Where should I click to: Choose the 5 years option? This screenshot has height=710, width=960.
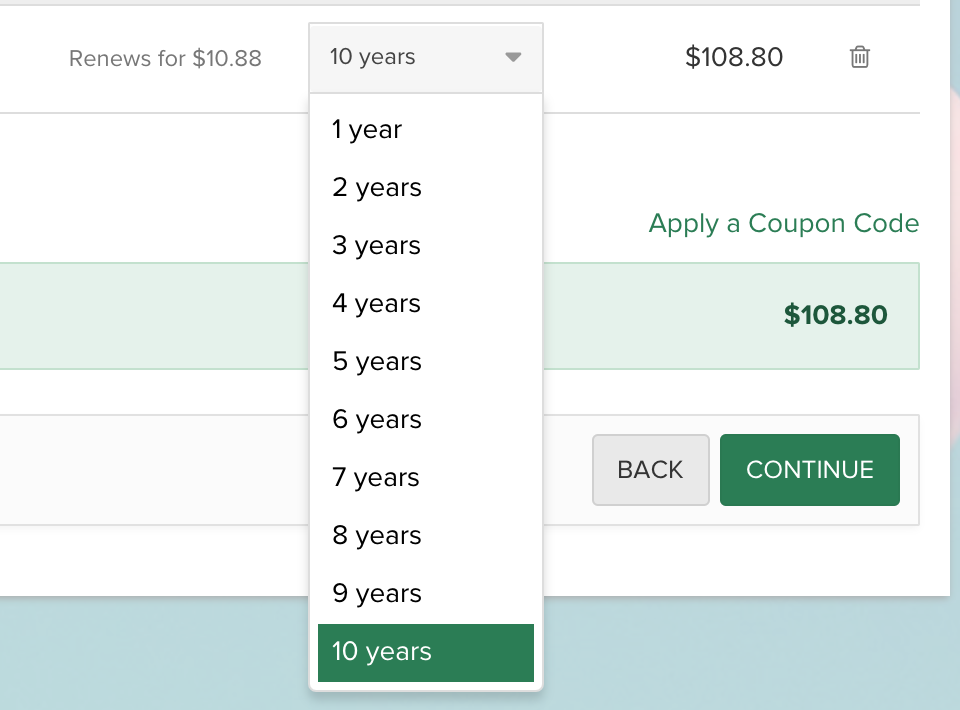(x=377, y=362)
